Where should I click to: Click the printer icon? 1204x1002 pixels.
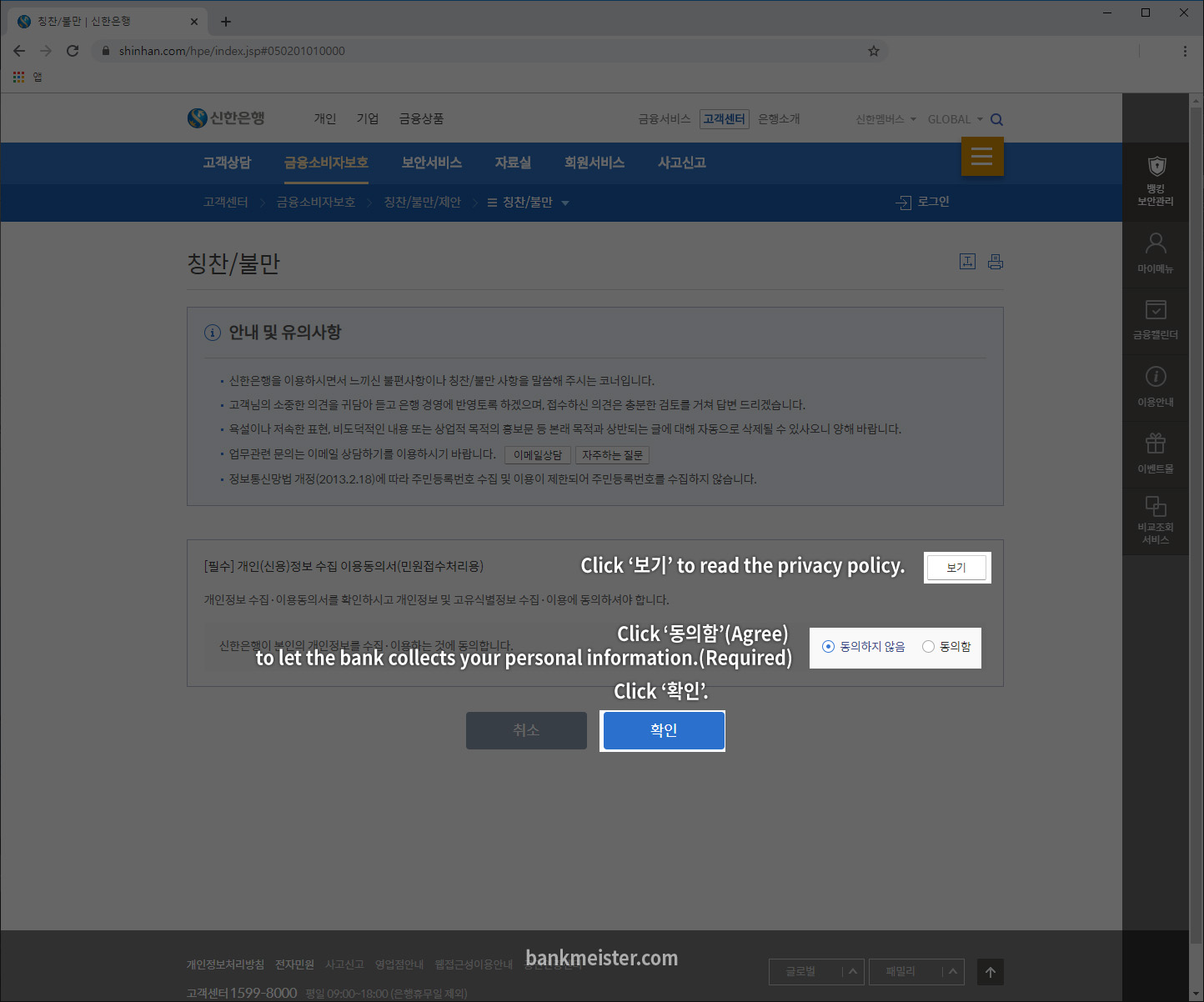(996, 262)
